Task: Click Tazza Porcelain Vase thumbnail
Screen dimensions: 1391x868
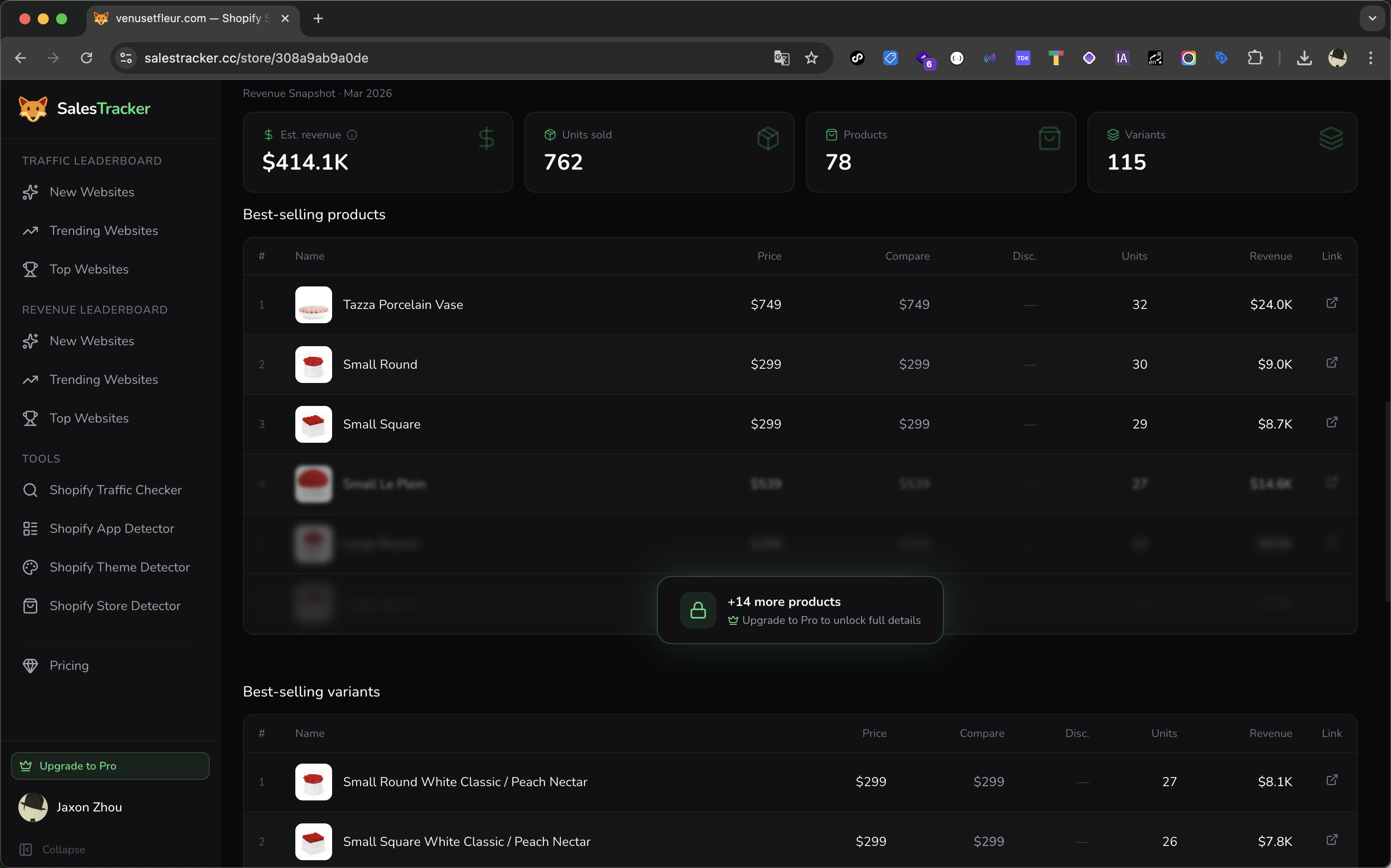Action: click(x=314, y=305)
